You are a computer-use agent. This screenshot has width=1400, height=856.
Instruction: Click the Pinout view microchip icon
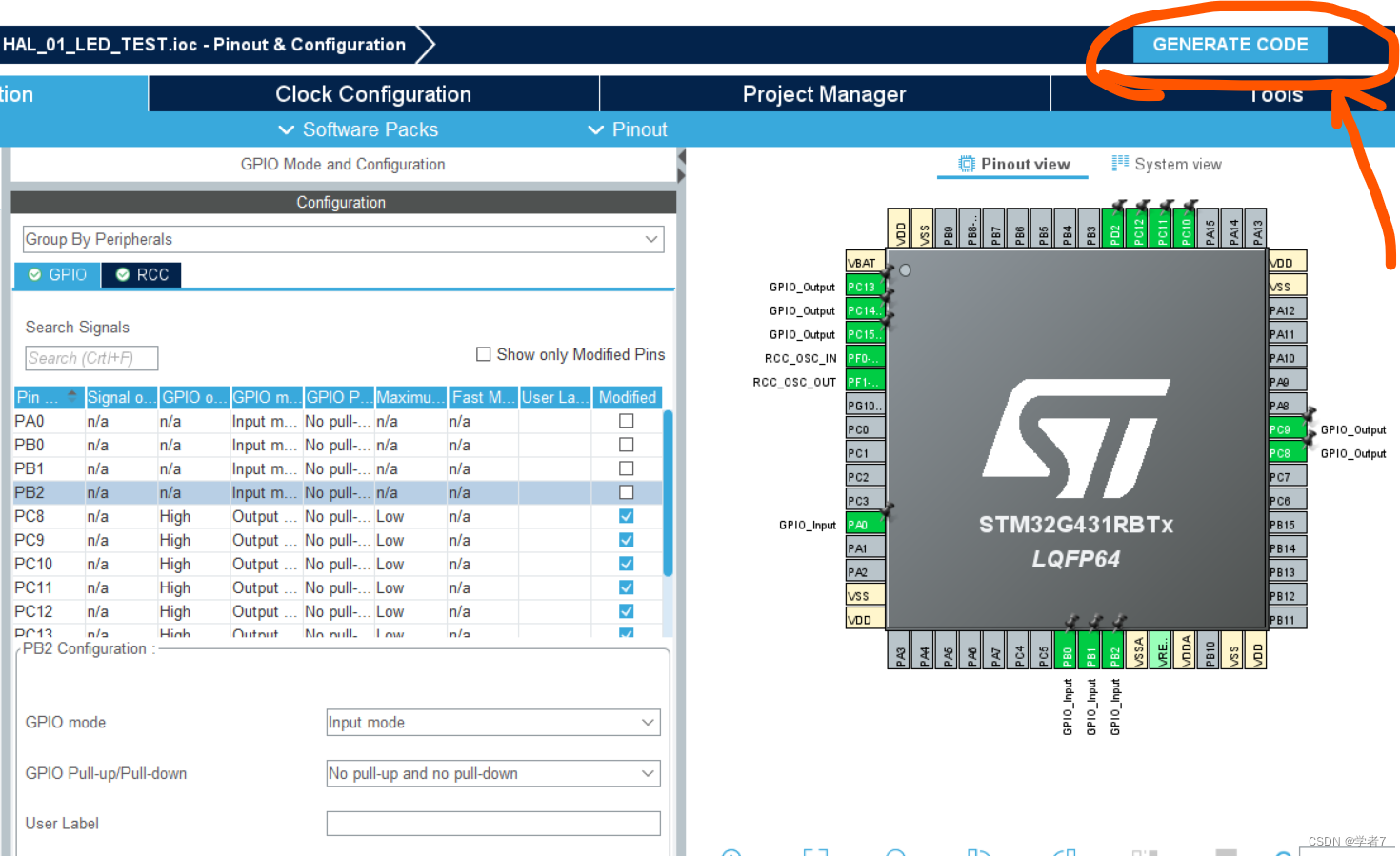tap(966, 164)
